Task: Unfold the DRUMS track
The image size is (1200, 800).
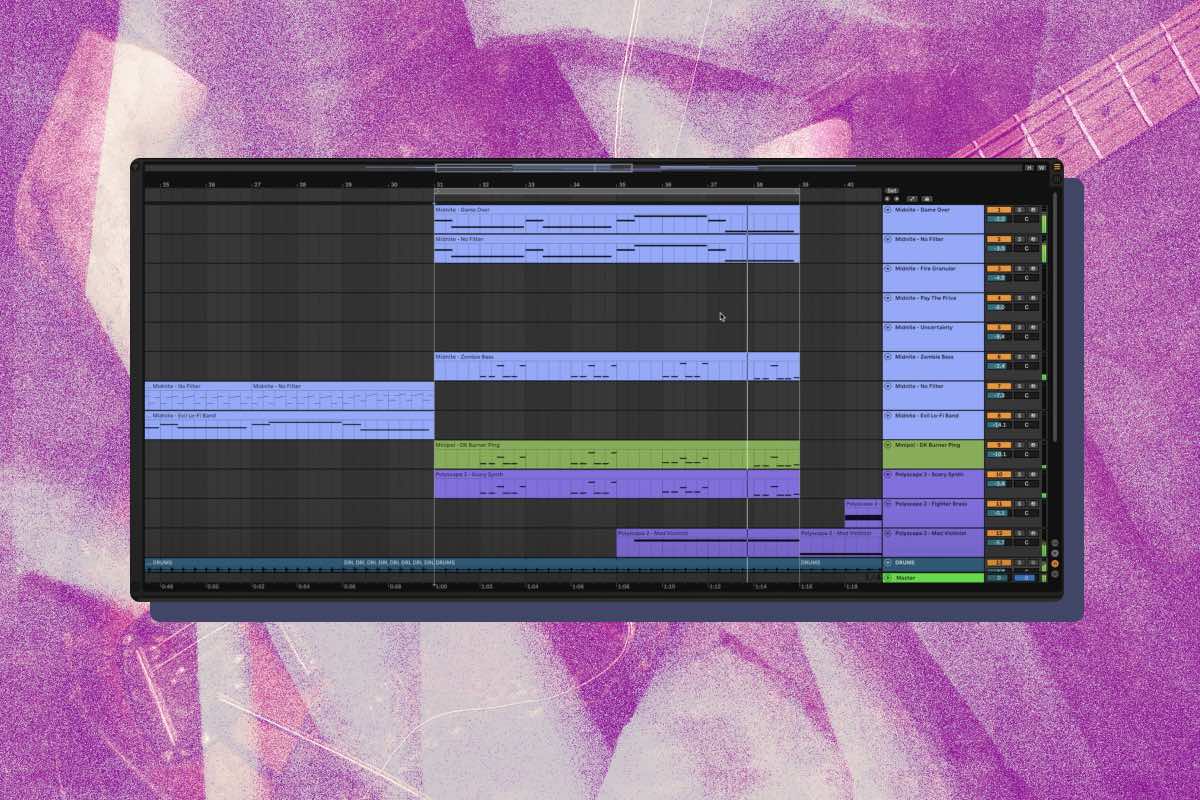Action: pos(888,562)
